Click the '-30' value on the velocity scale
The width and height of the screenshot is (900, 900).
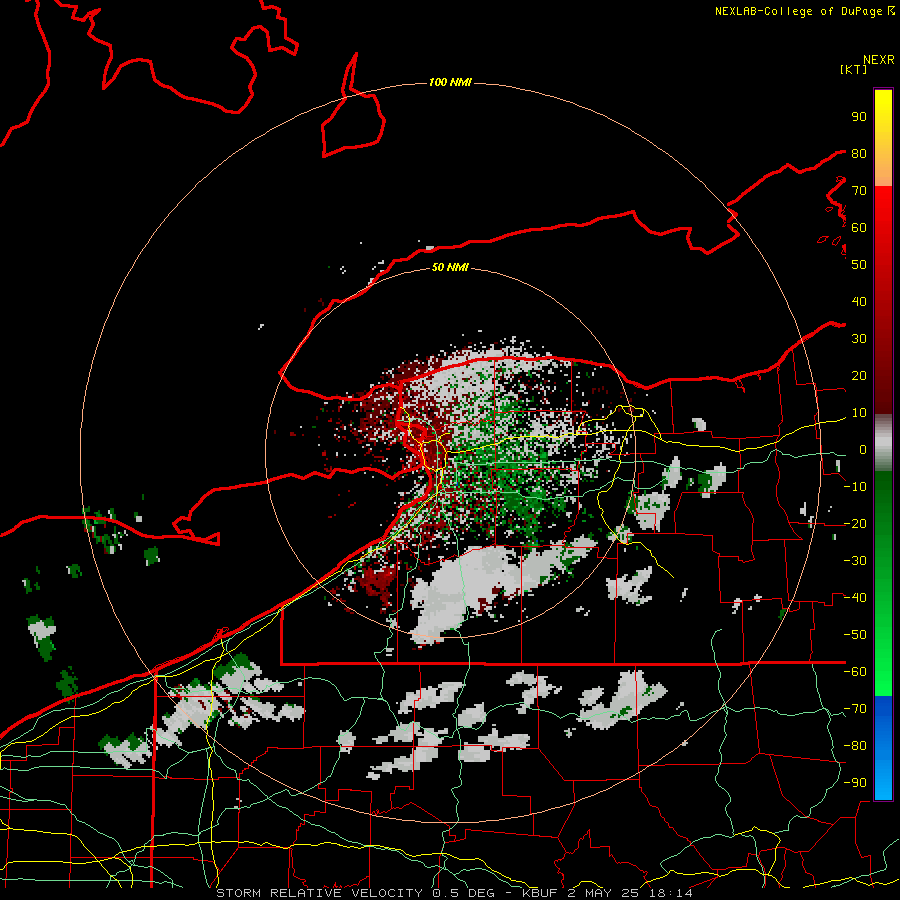(855, 561)
